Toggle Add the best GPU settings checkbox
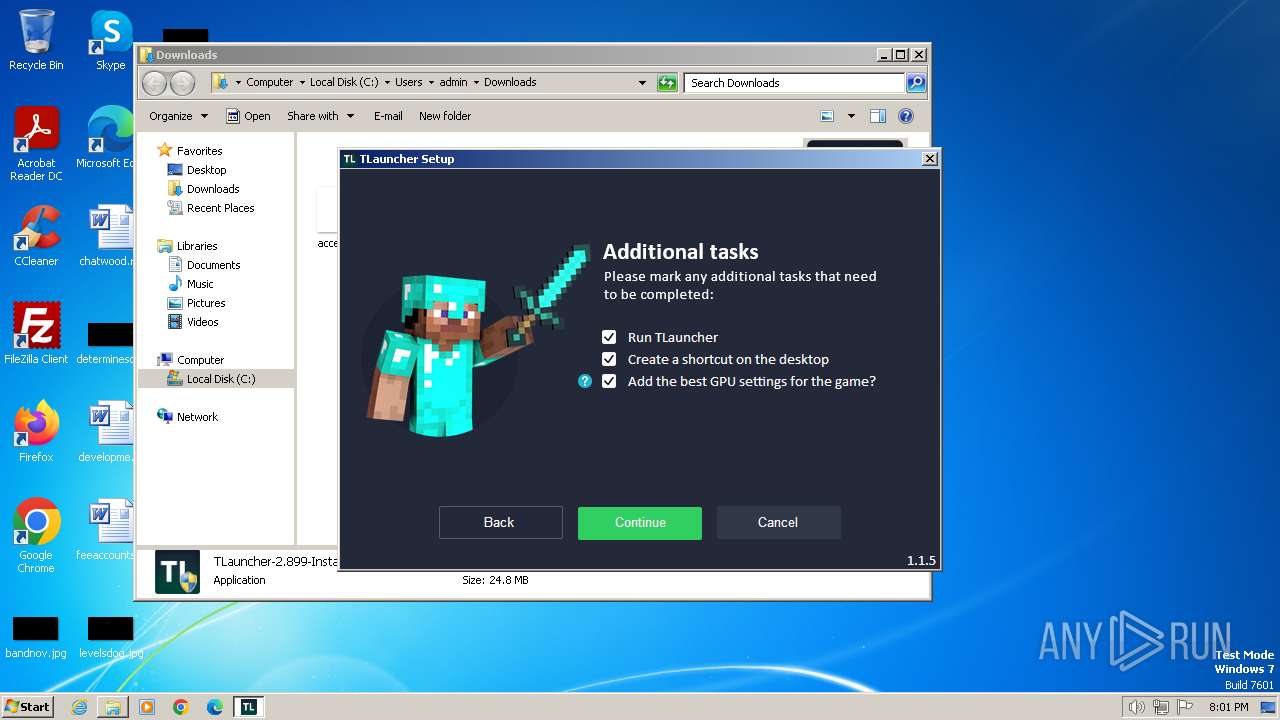The width and height of the screenshot is (1280, 720). (x=609, y=381)
